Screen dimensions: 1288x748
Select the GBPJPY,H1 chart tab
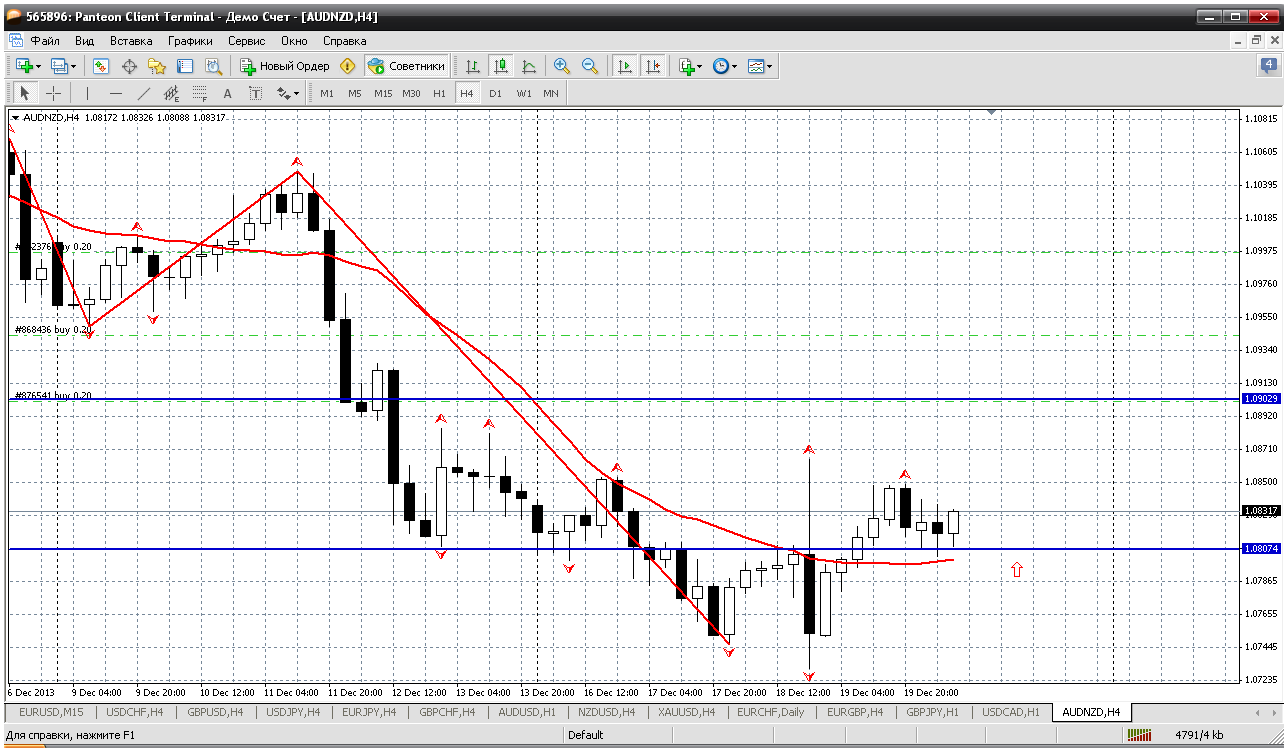[932, 712]
